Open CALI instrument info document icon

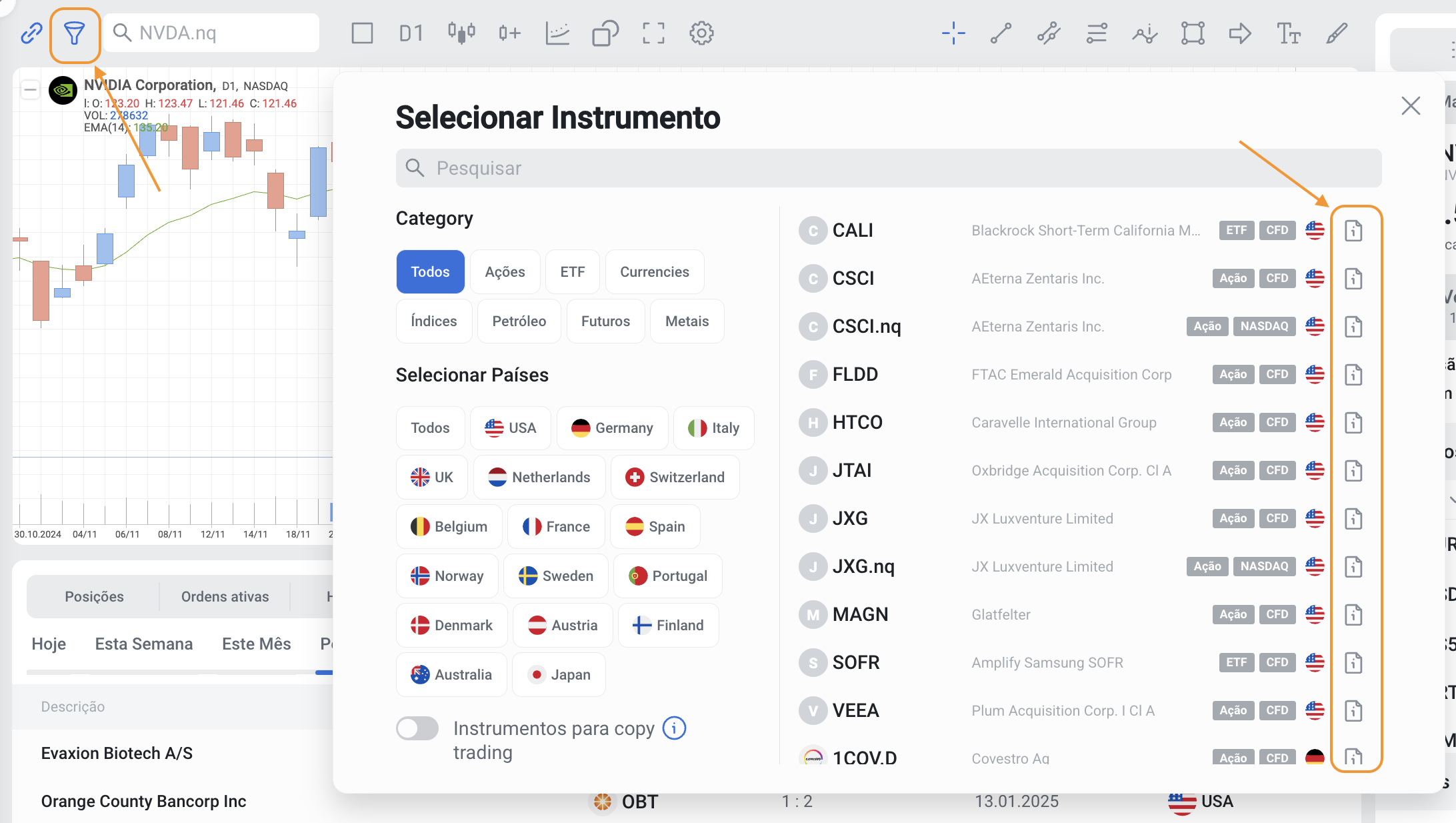(1353, 231)
